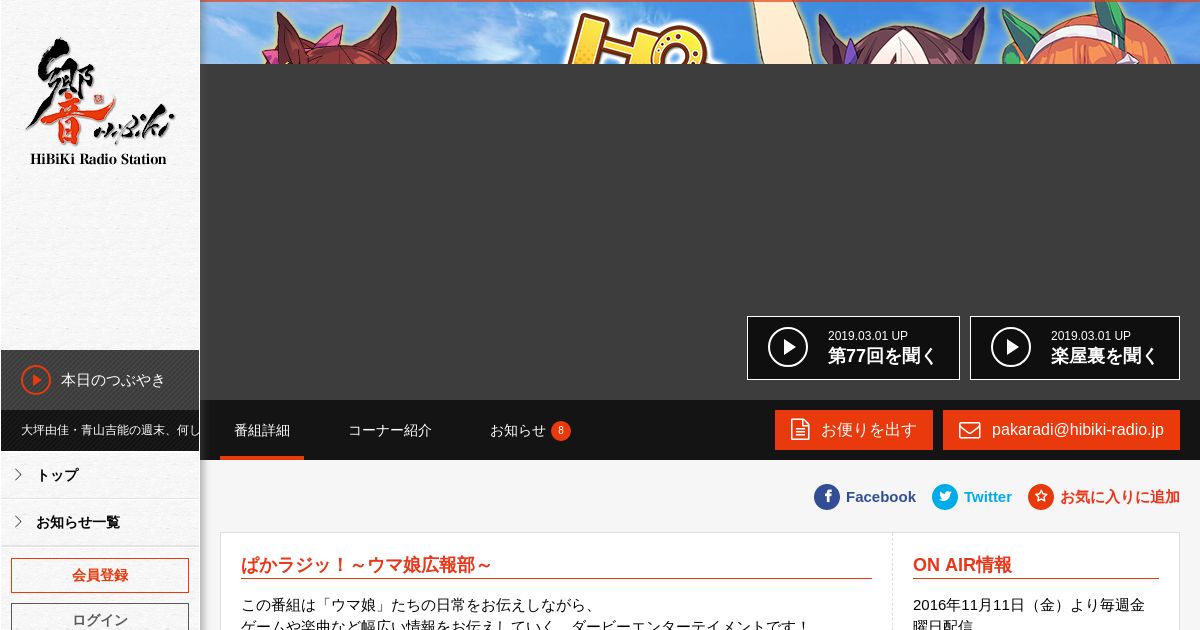The image size is (1200, 630).
Task: Click the 2019.03.01 UP date on 第77回
Action: (x=868, y=336)
